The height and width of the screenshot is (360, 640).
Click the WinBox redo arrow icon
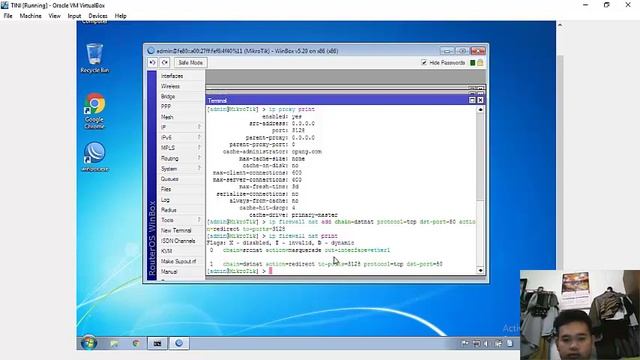pos(165,62)
